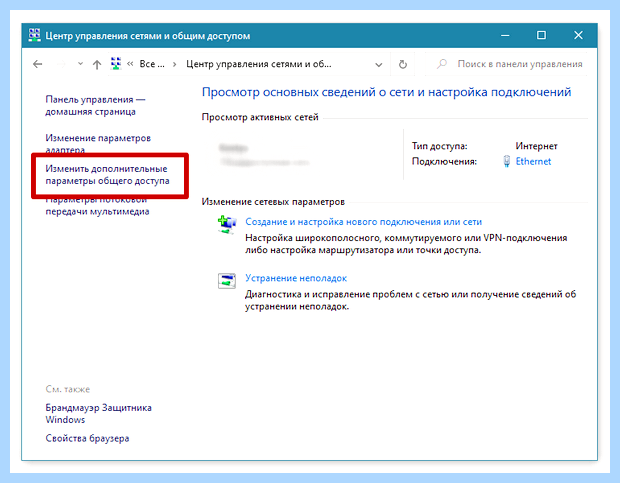The width and height of the screenshot is (620, 483).
Task: Click the Ethernet adapter icon
Action: click(x=507, y=161)
